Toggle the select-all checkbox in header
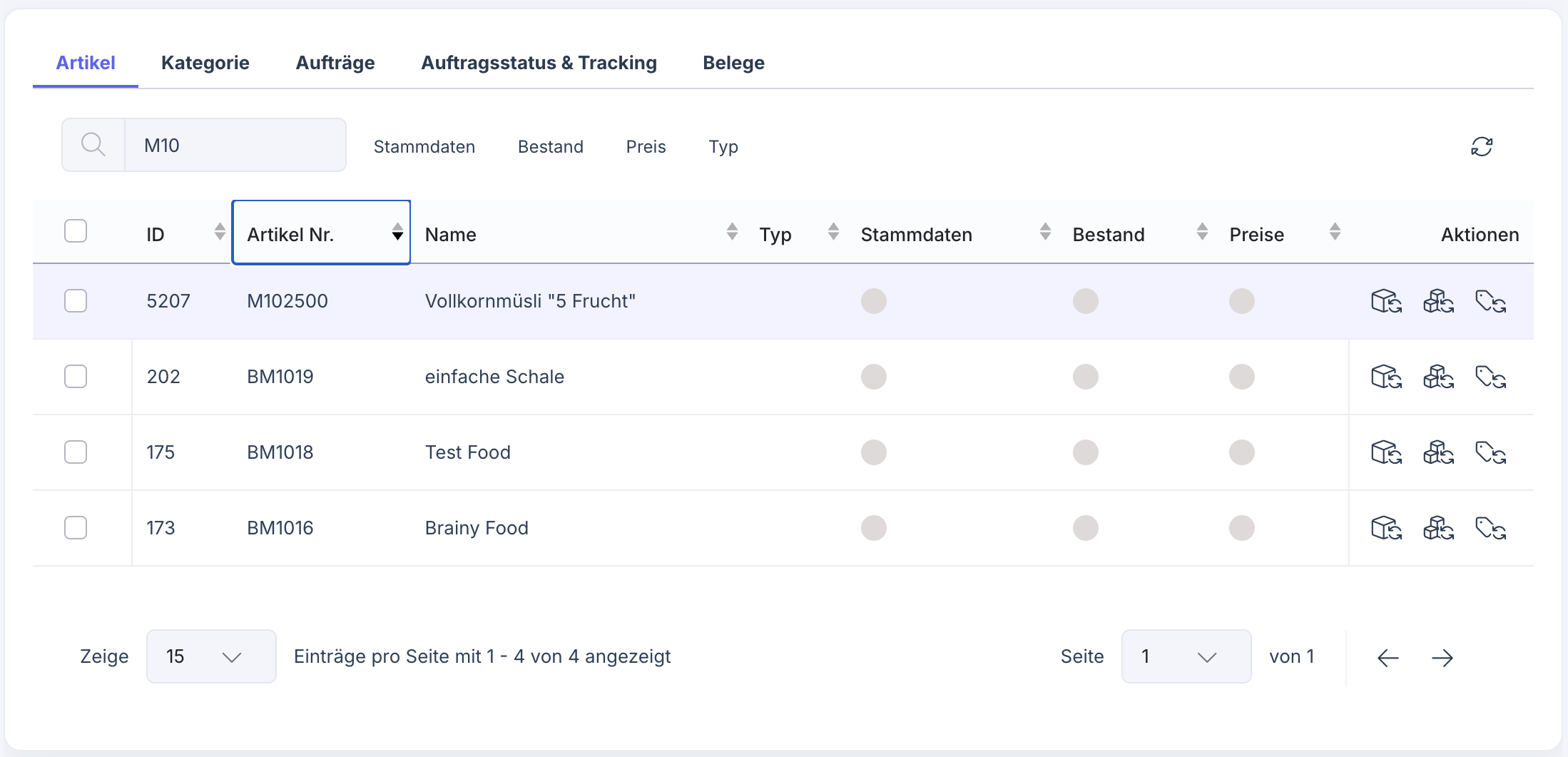 (x=76, y=231)
